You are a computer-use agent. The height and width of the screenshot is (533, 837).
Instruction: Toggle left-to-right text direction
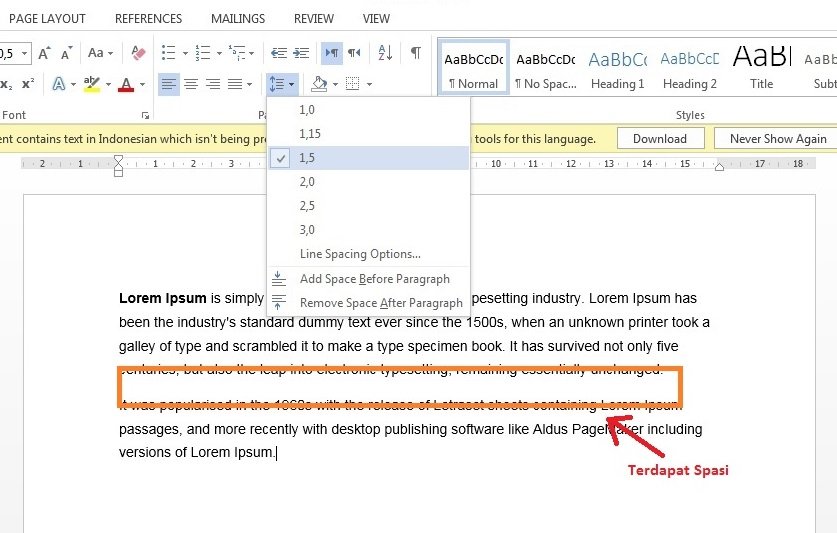(332, 53)
